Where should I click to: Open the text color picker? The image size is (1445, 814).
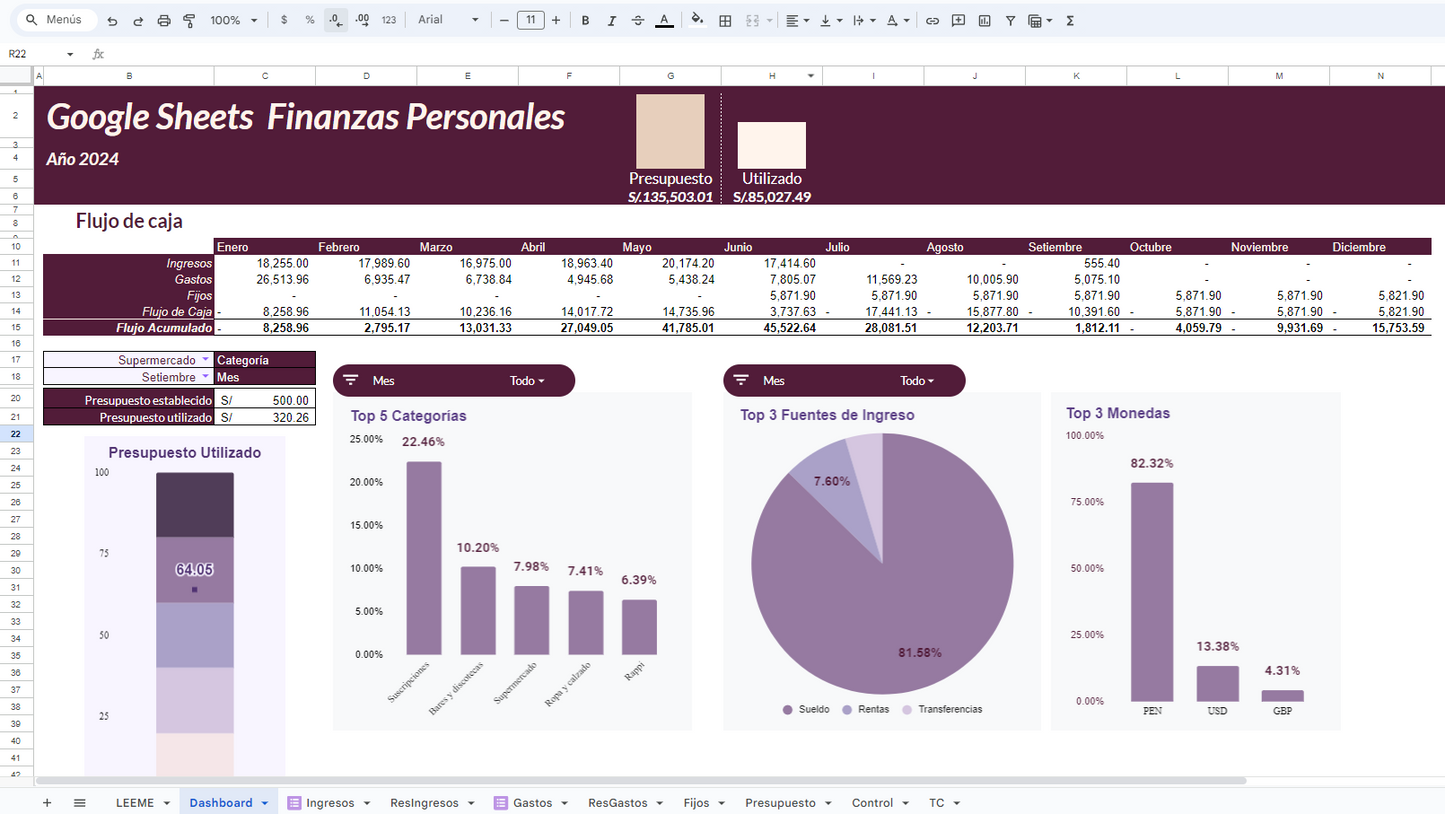click(664, 20)
